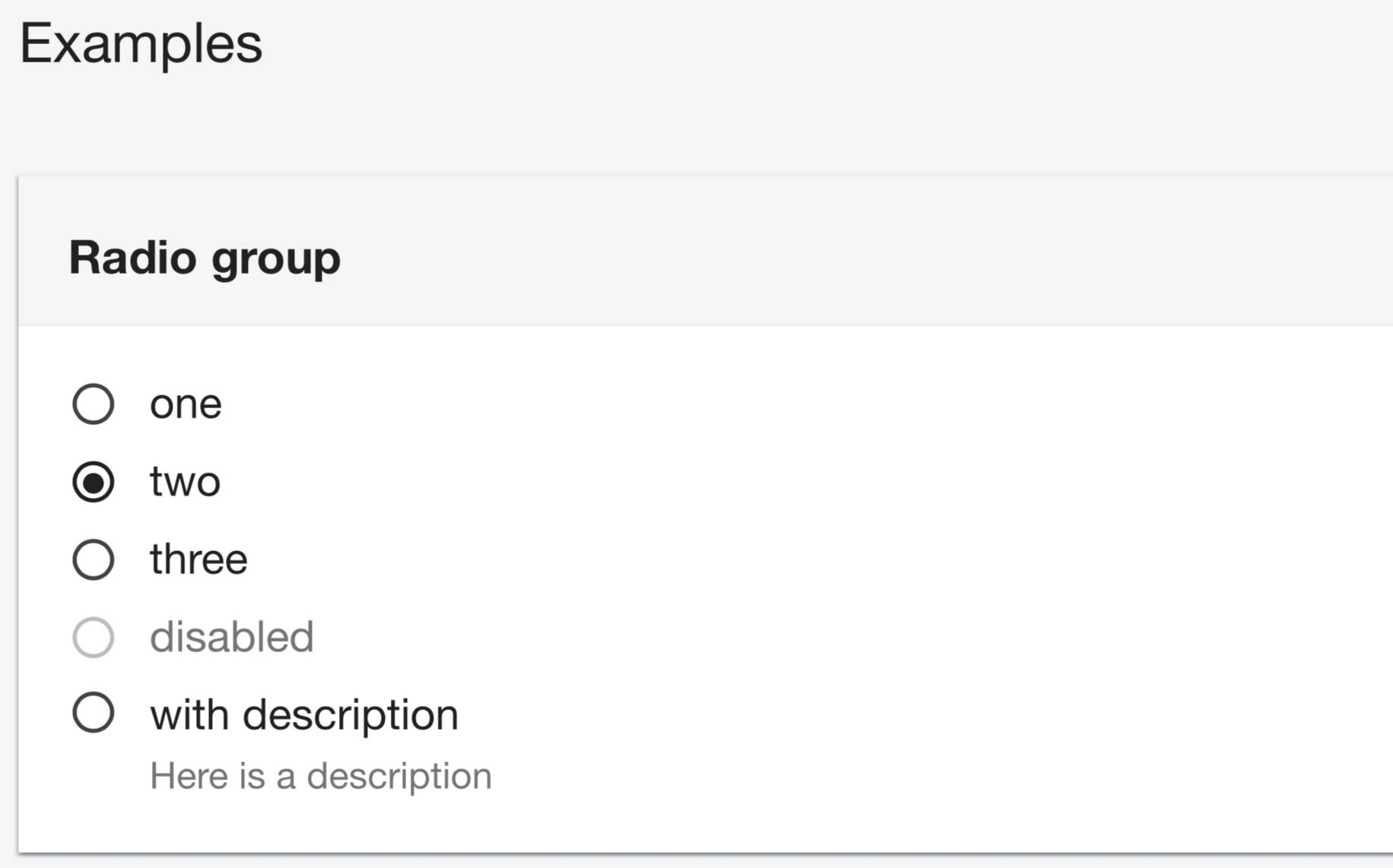The image size is (1393, 868).
Task: Click the 'three' text label
Action: [x=198, y=560]
